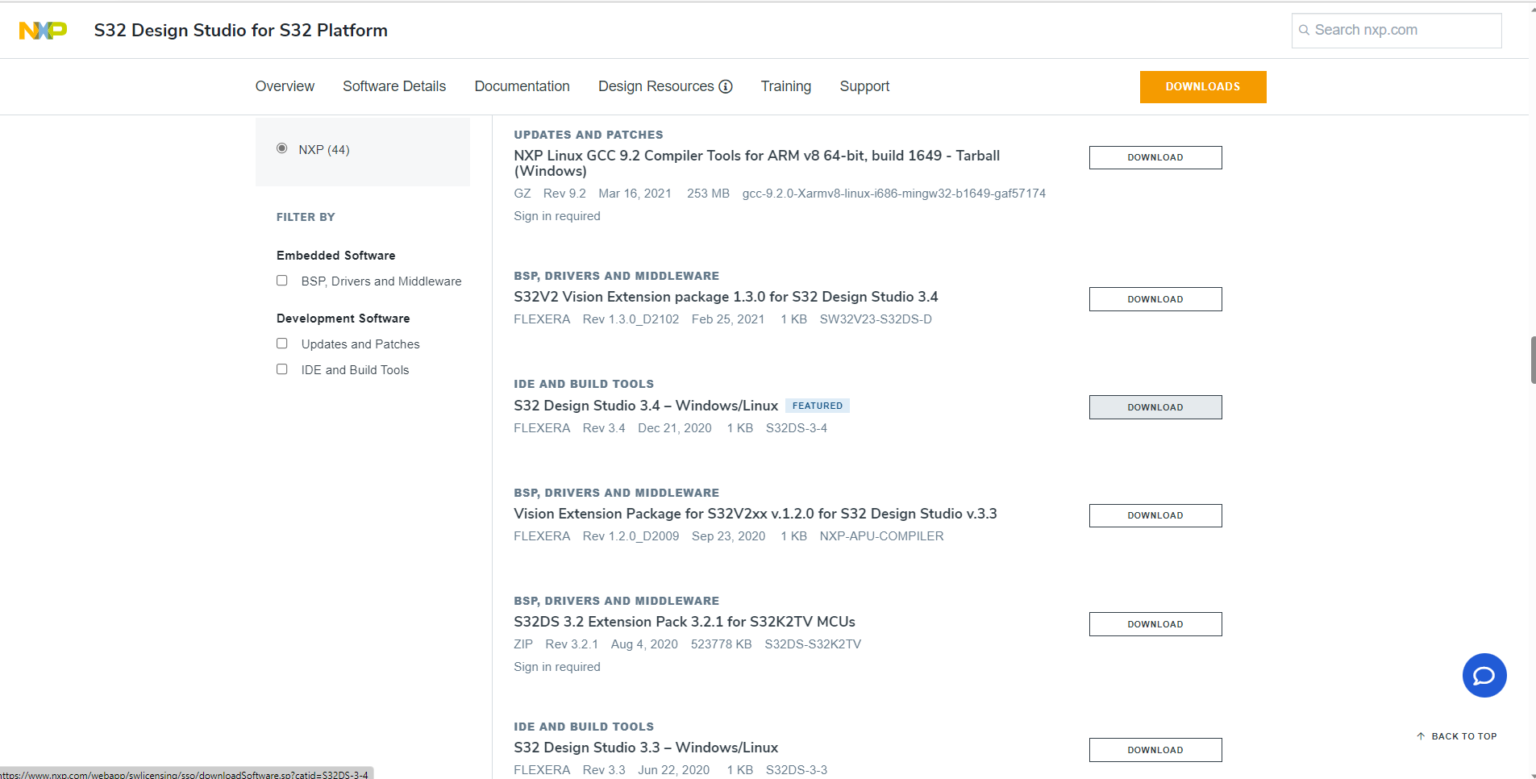Open the live chat bubble icon

(1484, 676)
